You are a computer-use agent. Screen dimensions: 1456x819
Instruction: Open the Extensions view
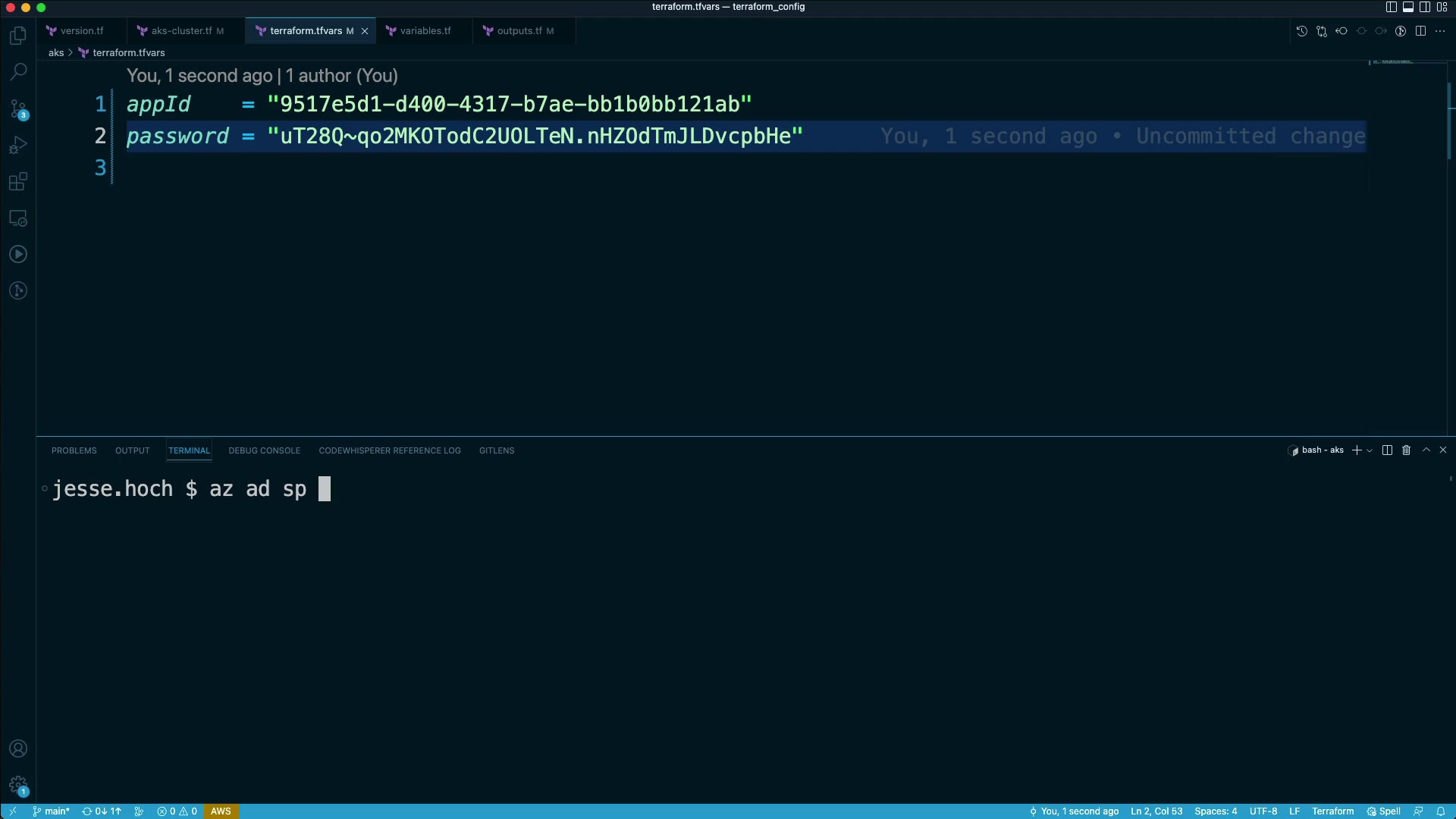click(18, 182)
